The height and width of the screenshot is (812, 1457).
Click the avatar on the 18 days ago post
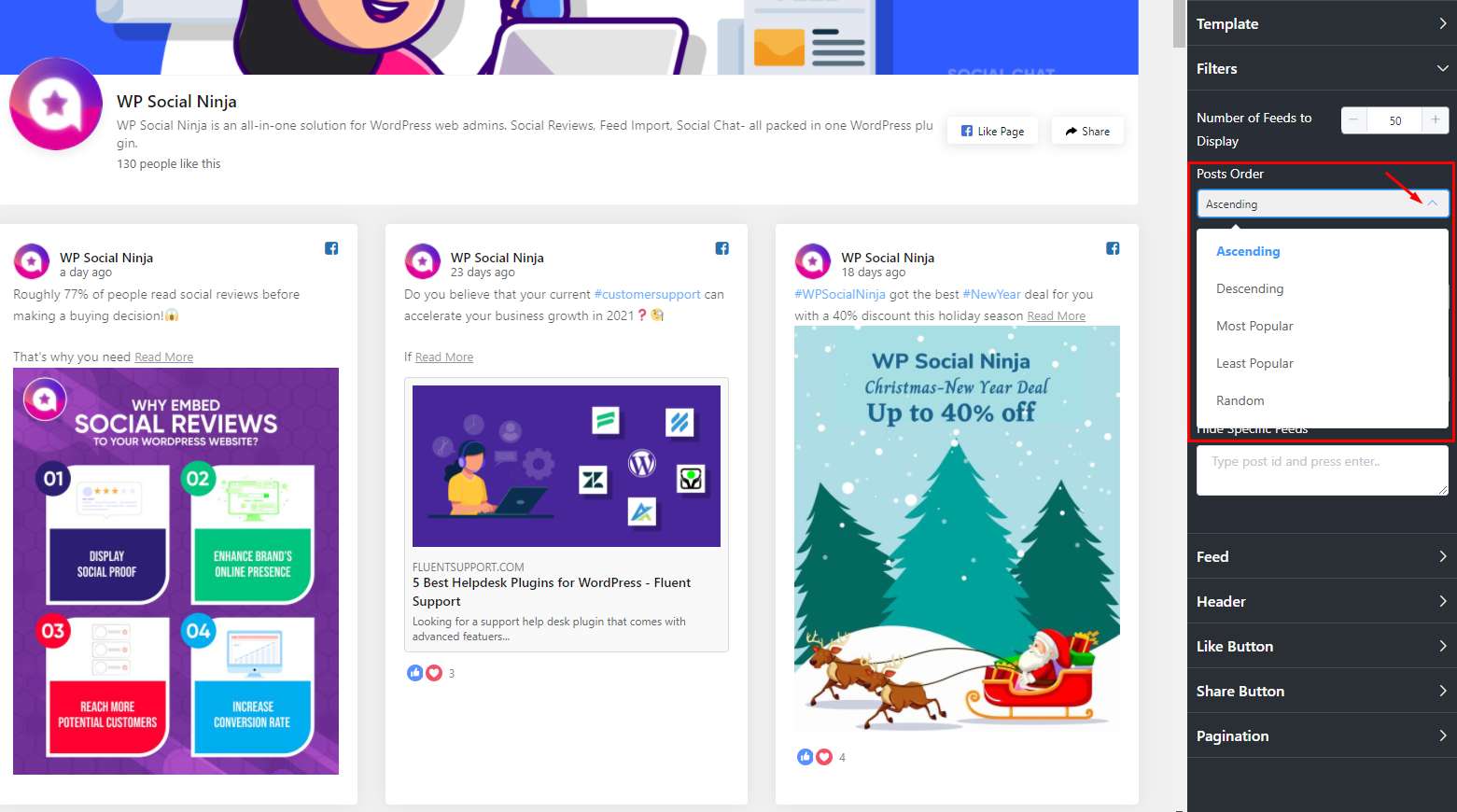[812, 261]
